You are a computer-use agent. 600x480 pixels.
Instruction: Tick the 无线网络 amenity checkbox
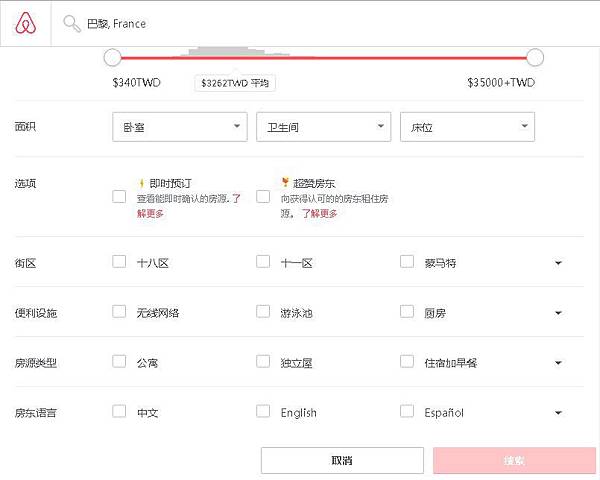click(x=120, y=312)
